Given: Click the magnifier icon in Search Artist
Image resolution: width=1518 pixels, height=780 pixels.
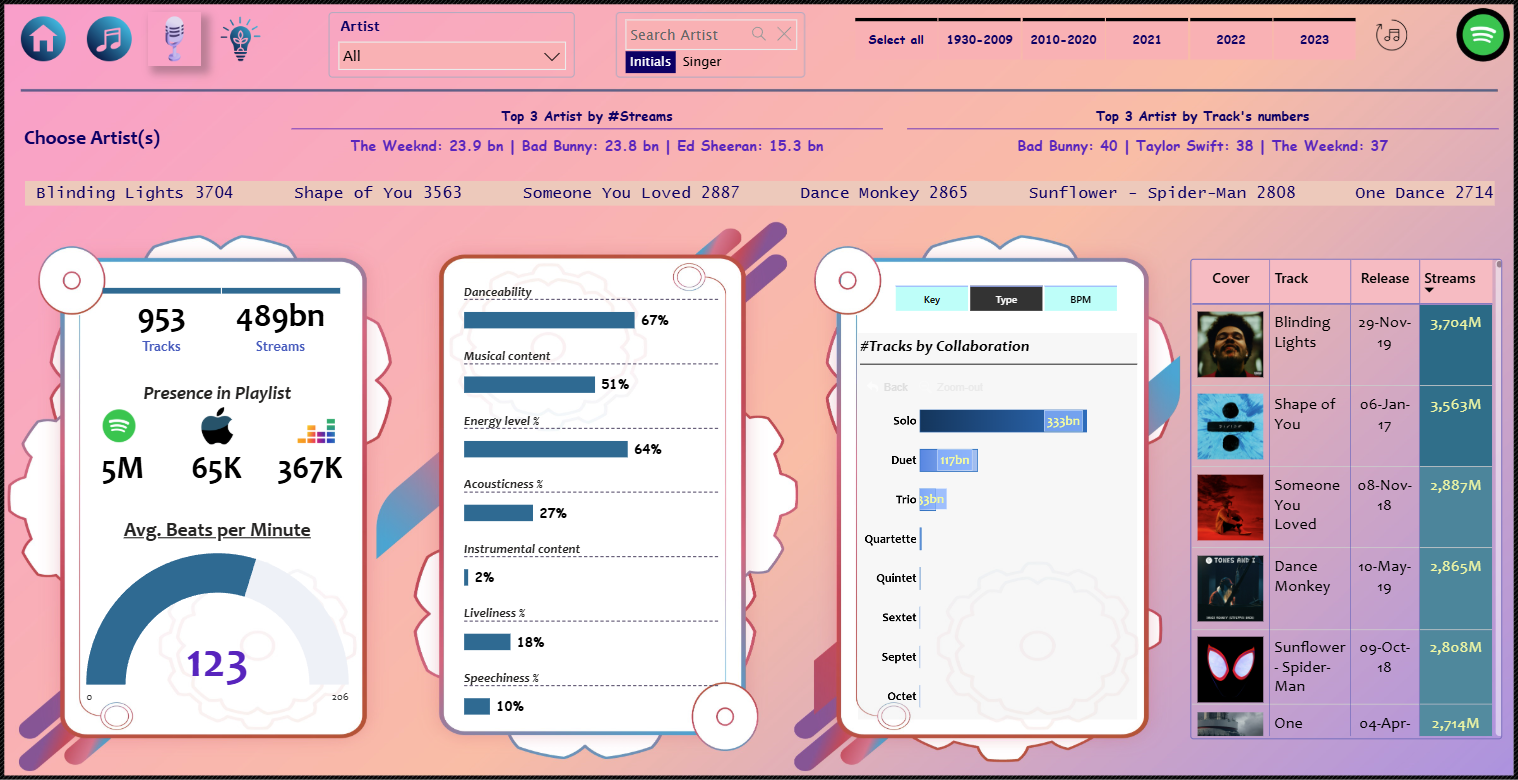Looking at the screenshot, I should pos(759,34).
